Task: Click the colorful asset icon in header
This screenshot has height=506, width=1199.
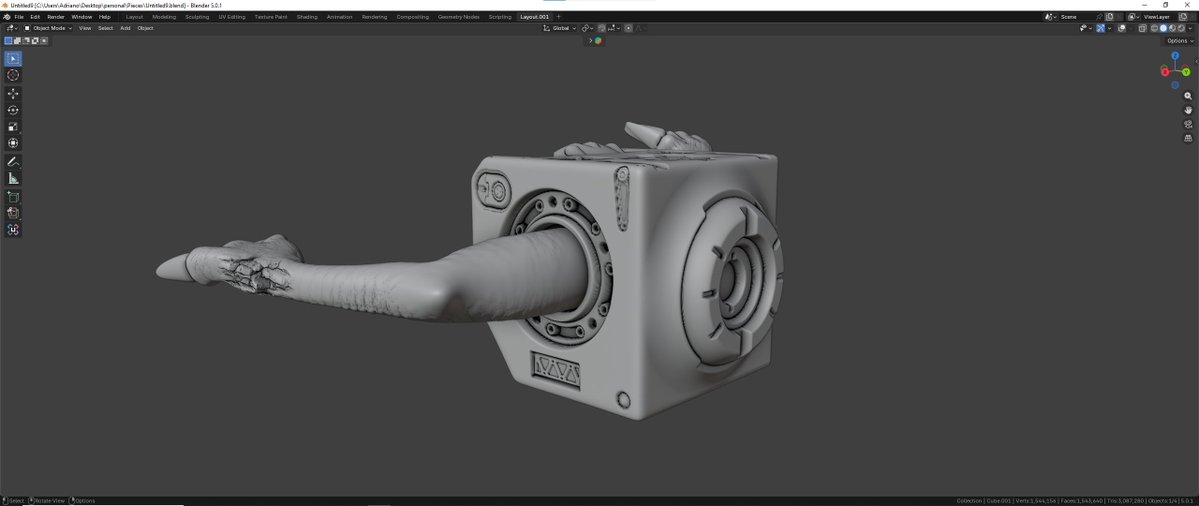Action: 598,41
